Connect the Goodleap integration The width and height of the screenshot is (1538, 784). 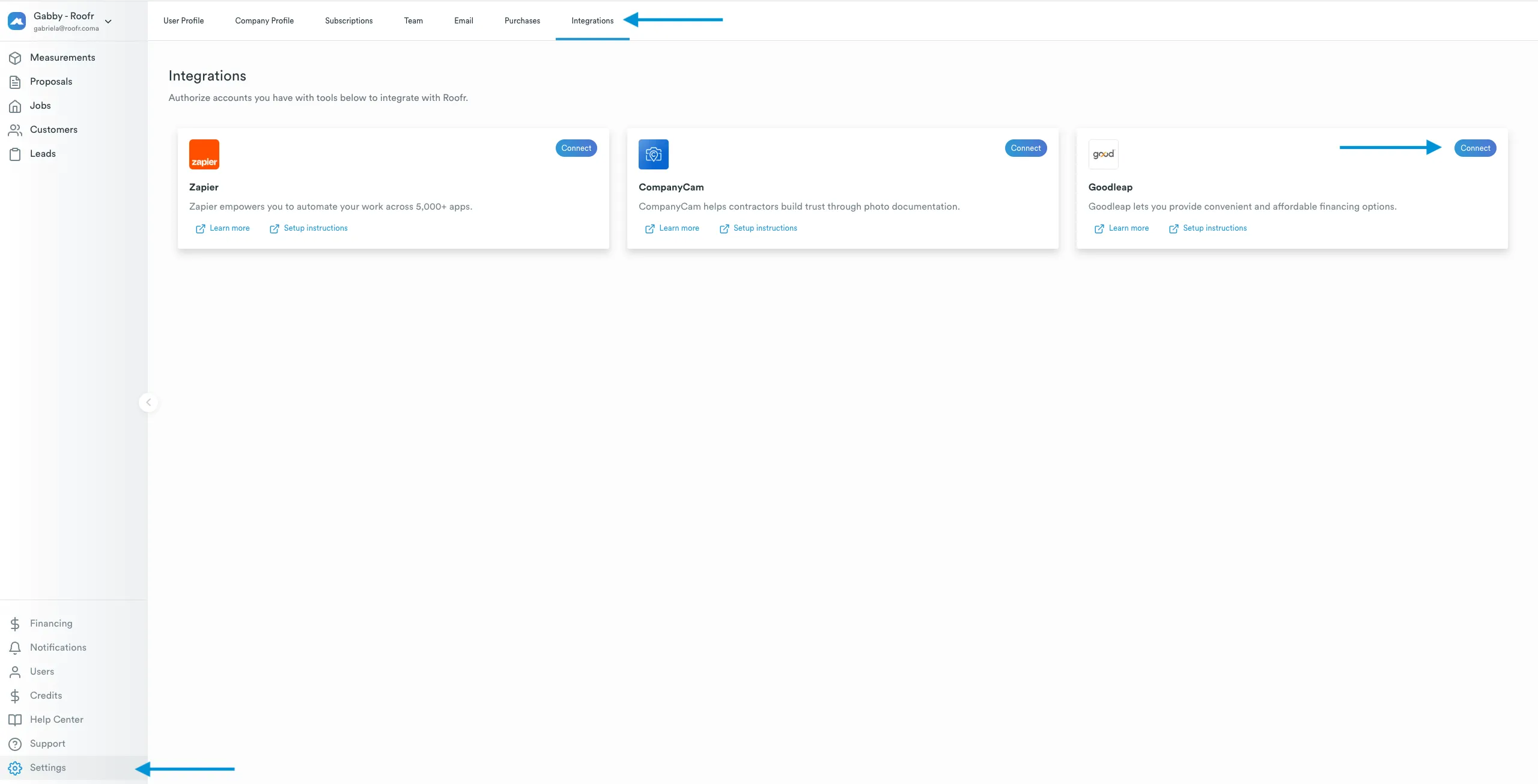point(1475,148)
